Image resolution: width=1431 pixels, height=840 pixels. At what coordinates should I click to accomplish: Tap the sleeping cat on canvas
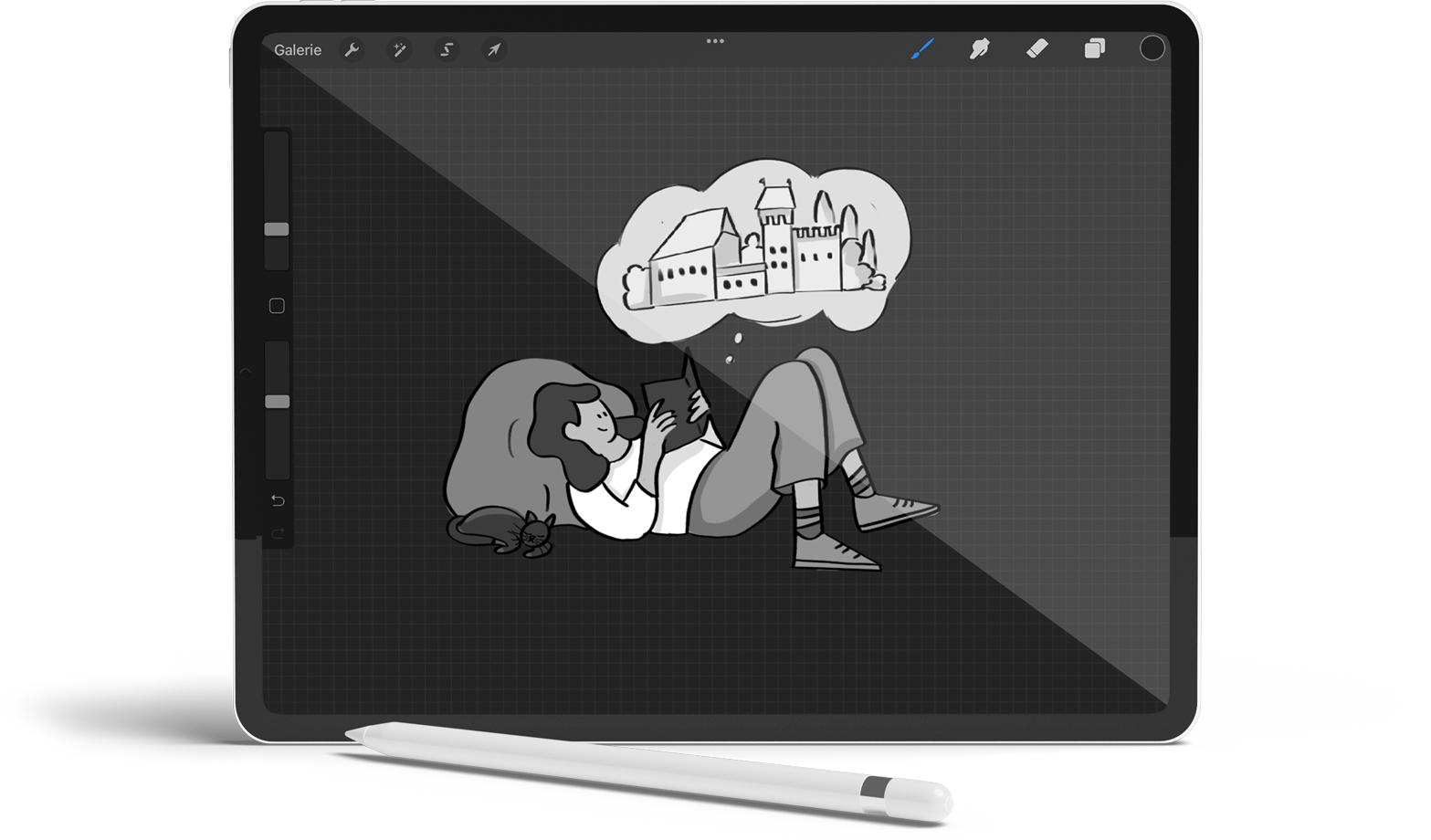tap(501, 531)
